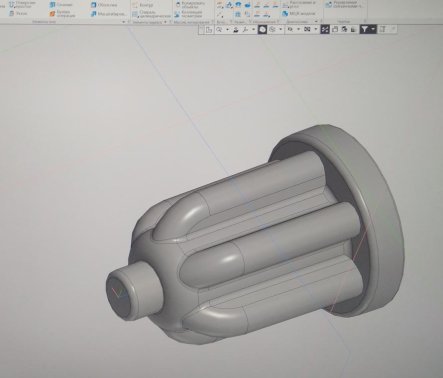Open the dropdown arrow beside the display-style icon
This screenshot has width=443, height=378.
(x=281, y=30)
